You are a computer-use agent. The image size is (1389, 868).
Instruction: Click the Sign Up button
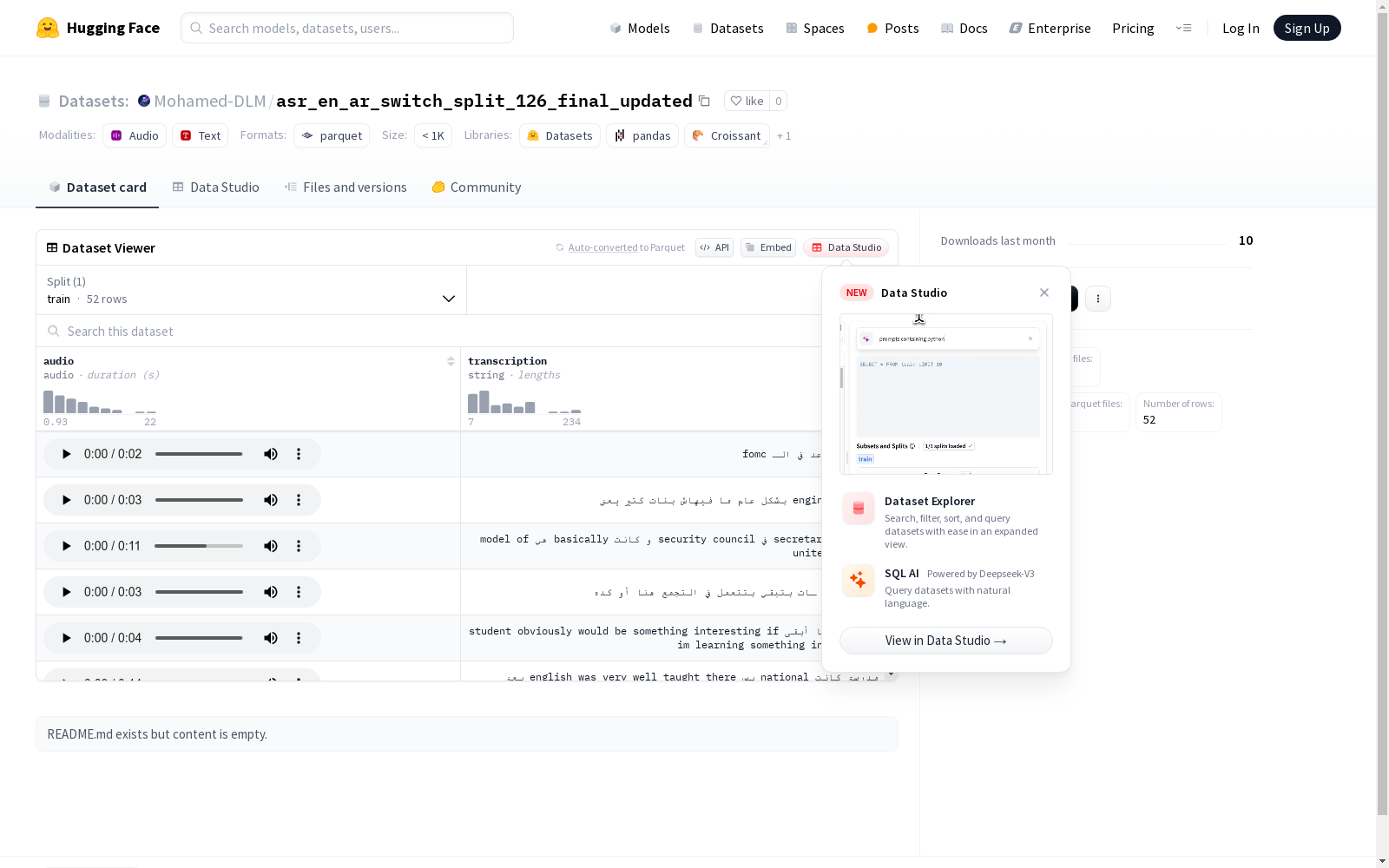click(1307, 28)
